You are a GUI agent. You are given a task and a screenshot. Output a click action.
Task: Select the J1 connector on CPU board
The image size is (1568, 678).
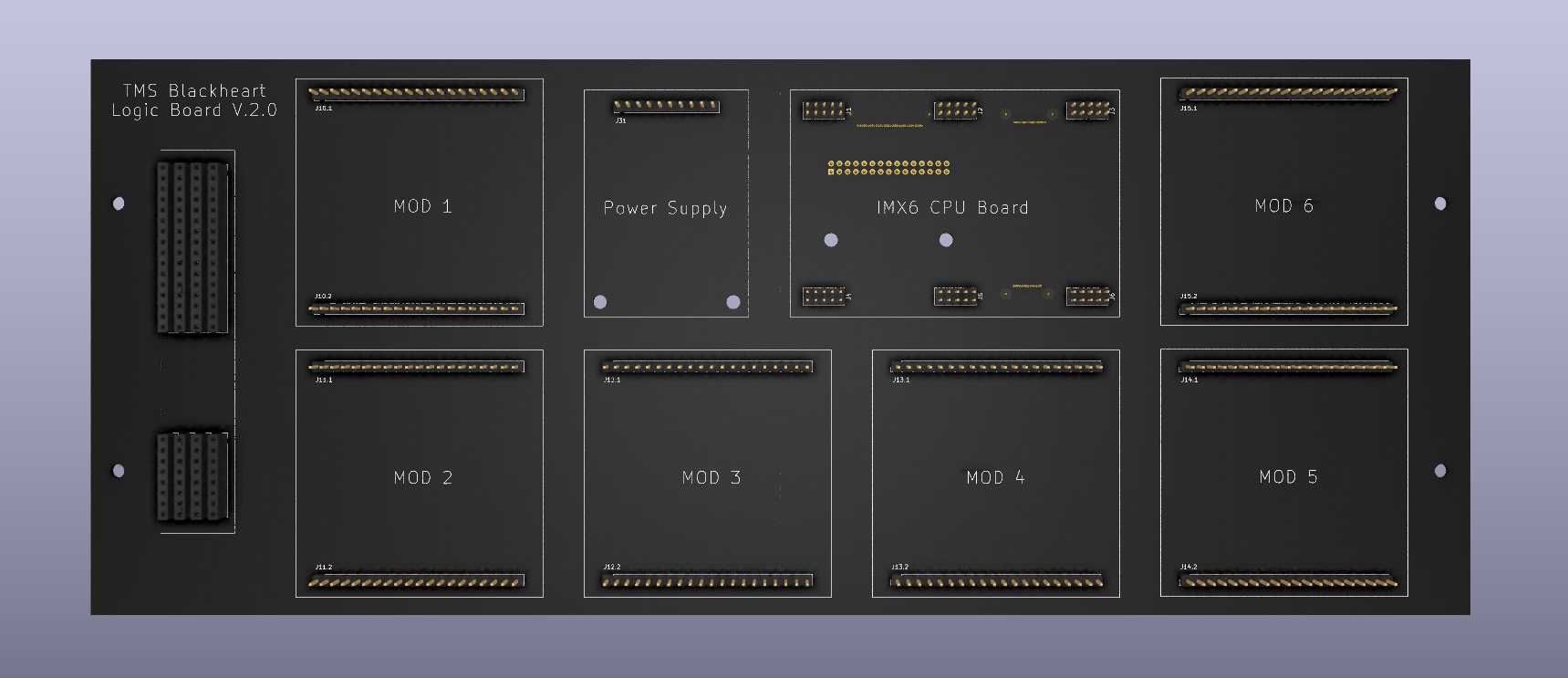(824, 110)
